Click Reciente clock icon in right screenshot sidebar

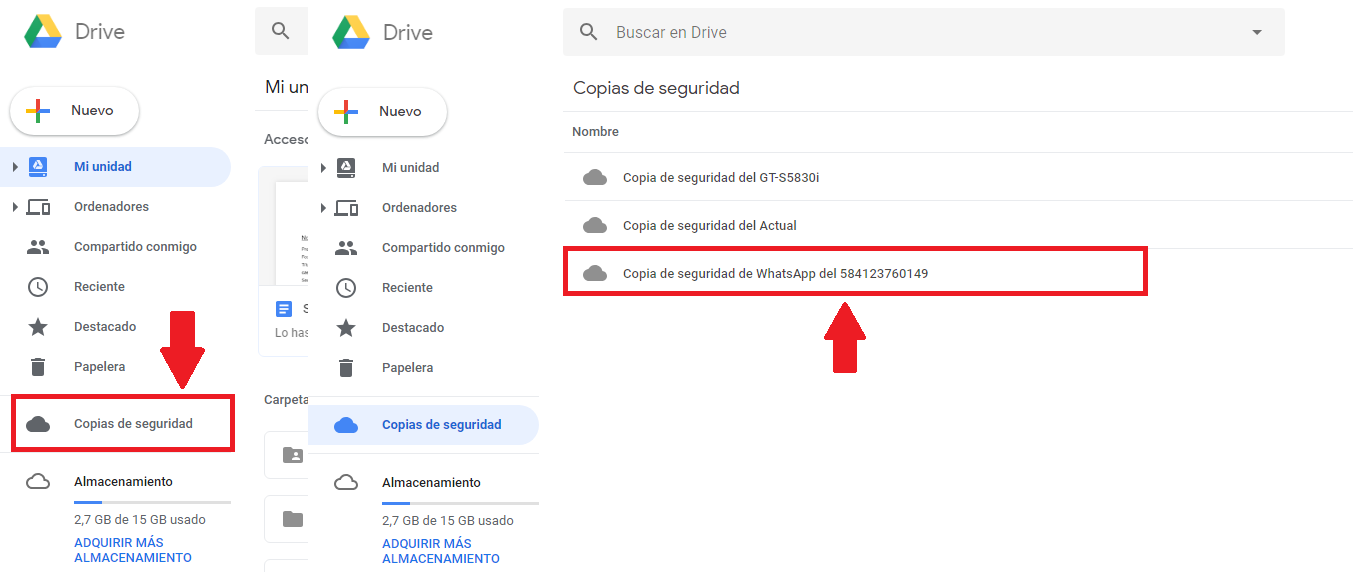346,288
